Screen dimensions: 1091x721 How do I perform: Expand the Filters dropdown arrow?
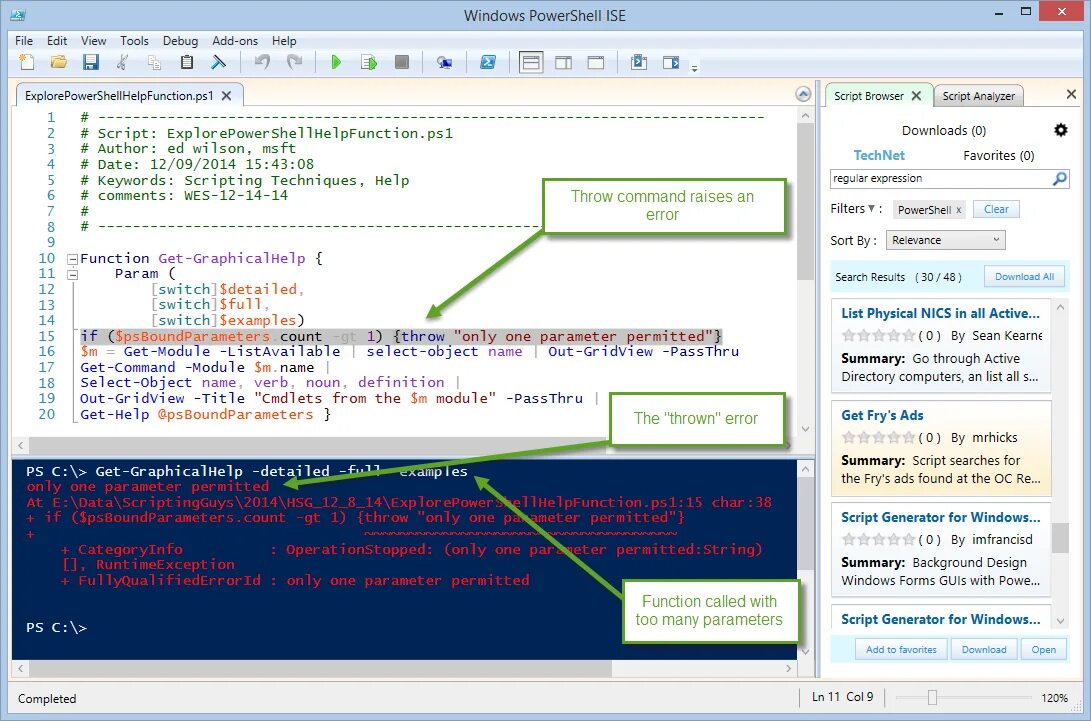(871, 208)
